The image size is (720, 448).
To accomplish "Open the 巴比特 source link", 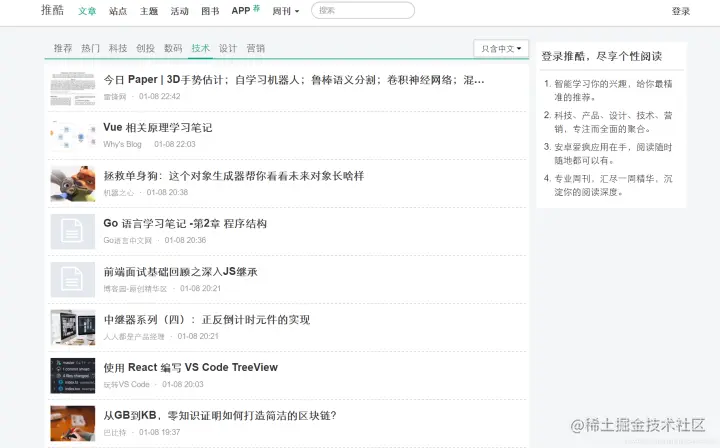I will pos(115,432).
